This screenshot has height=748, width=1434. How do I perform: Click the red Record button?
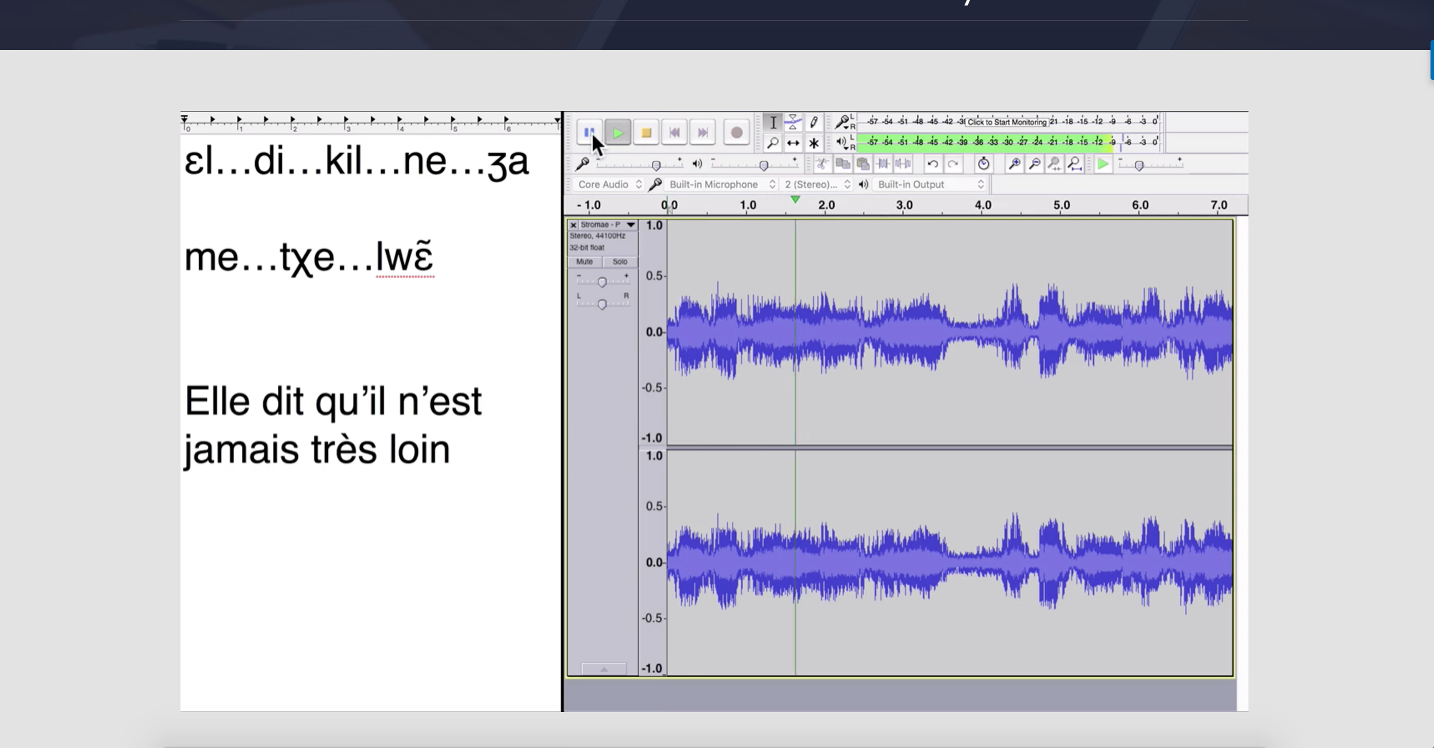tap(737, 133)
